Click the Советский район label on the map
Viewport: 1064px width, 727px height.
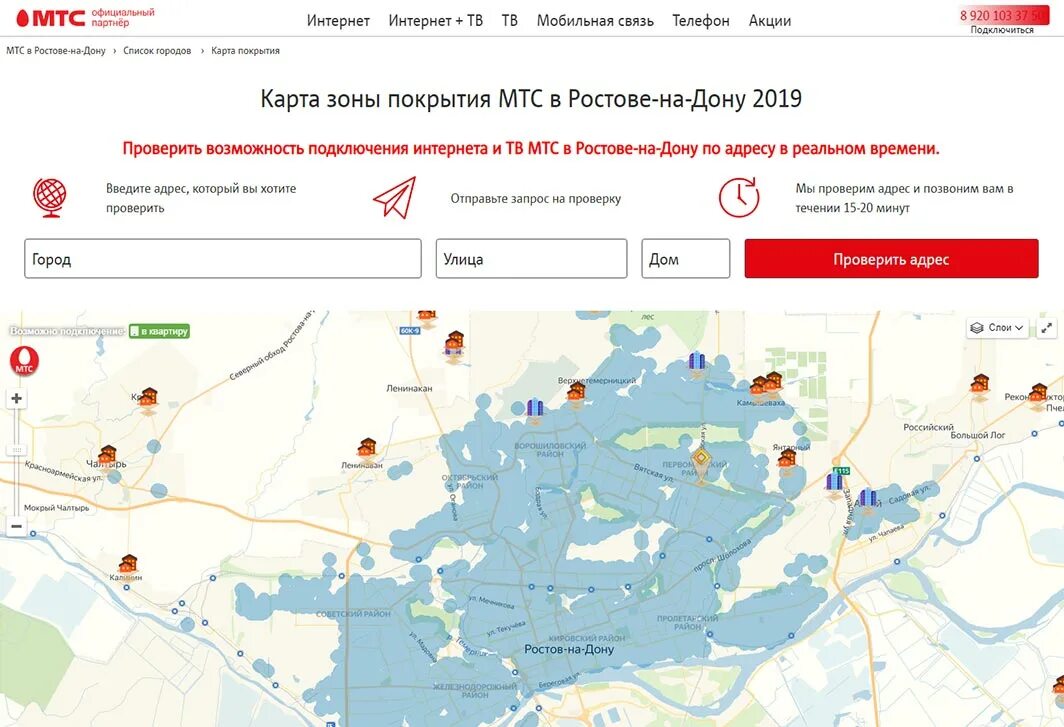[x=353, y=614]
